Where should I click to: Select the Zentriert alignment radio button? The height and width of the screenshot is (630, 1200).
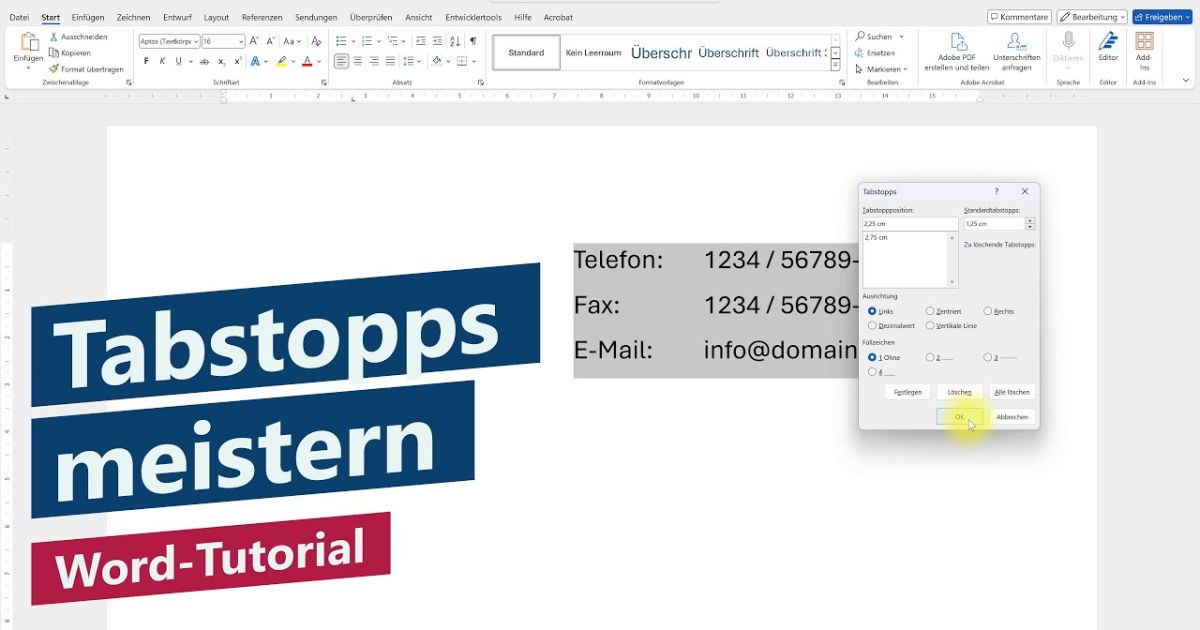pyautogui.click(x=929, y=311)
